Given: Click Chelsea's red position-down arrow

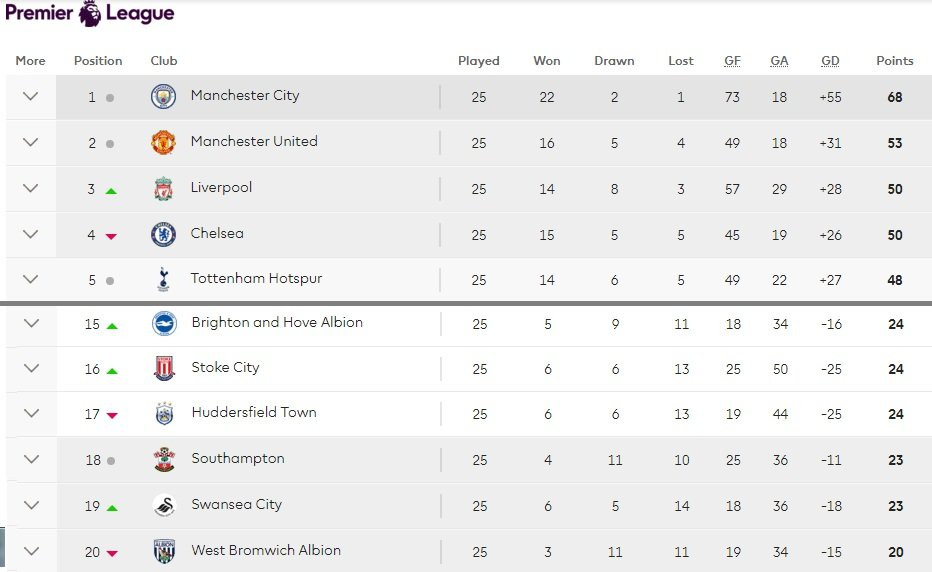Looking at the screenshot, I should (x=111, y=236).
